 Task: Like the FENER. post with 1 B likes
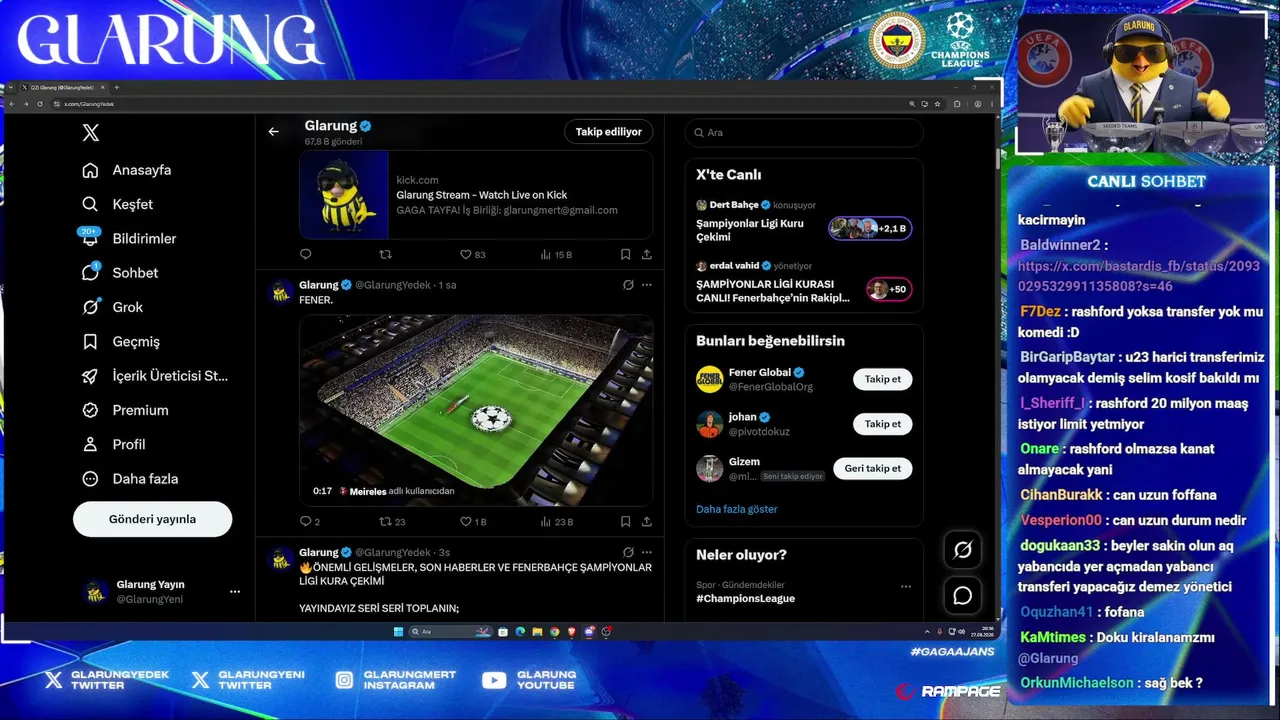coord(473,521)
